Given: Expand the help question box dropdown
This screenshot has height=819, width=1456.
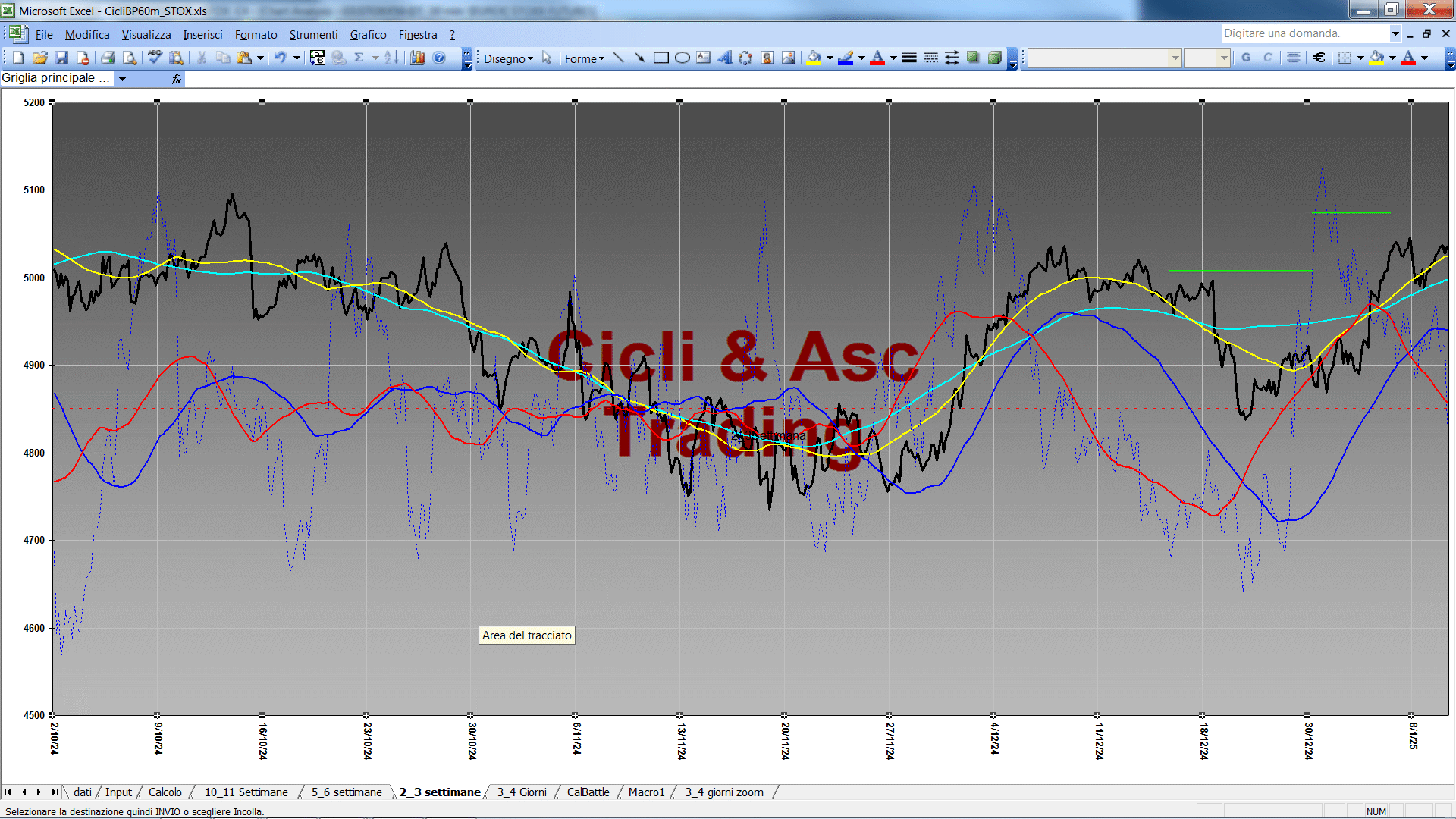Looking at the screenshot, I should point(1395,33).
